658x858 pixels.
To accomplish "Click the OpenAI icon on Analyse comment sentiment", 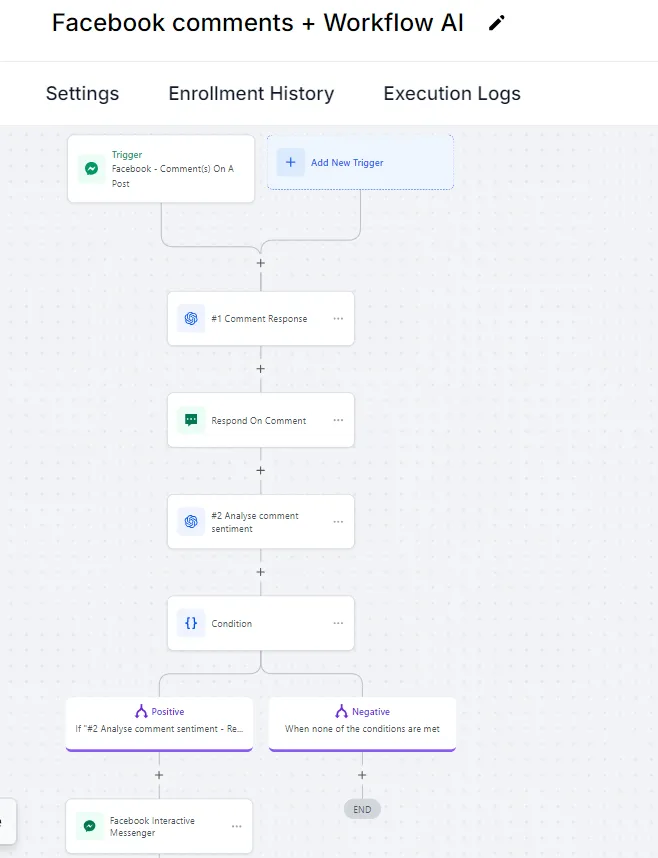I will point(190,522).
